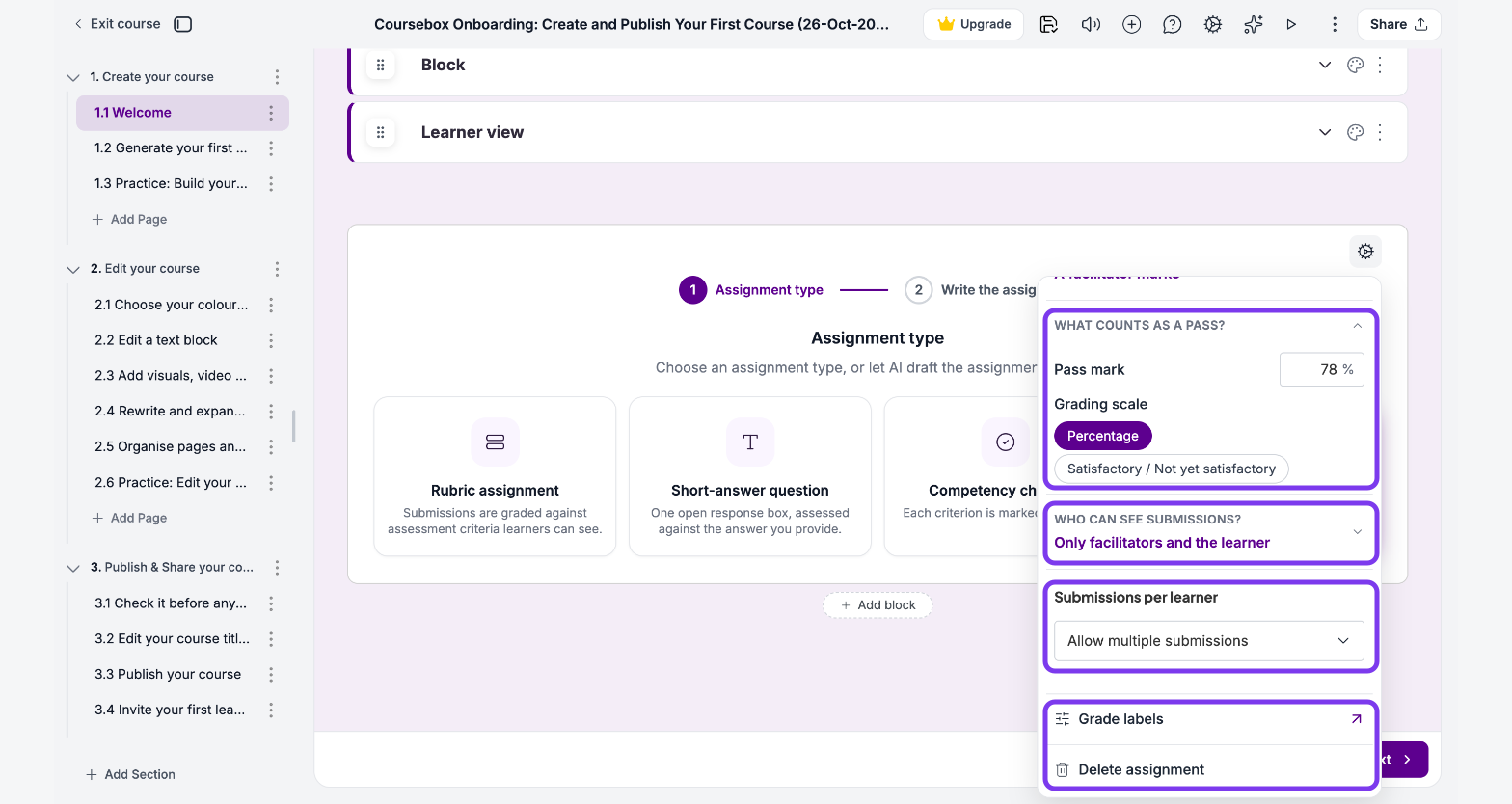Choose the Short-answer question card
The height and width of the screenshot is (804, 1512).
[x=750, y=476]
